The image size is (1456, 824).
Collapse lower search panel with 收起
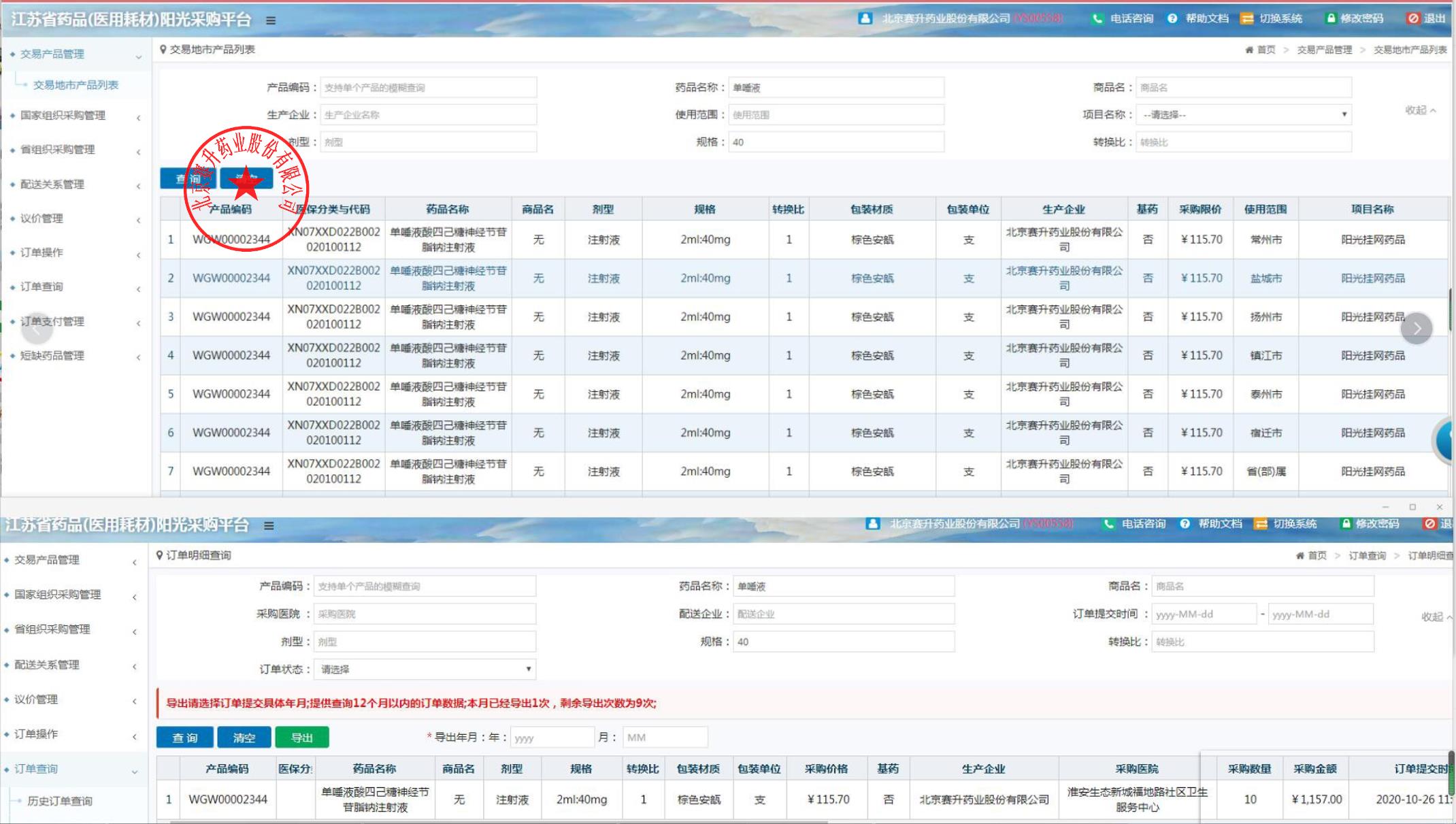[x=1437, y=616]
